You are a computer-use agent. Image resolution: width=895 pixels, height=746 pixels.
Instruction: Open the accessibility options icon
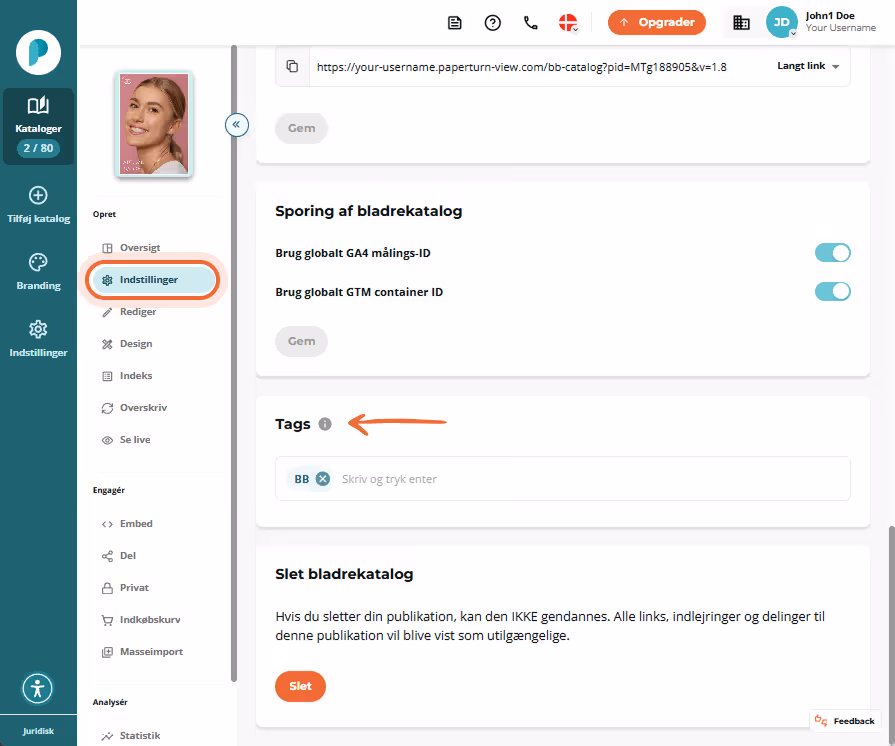point(38,688)
